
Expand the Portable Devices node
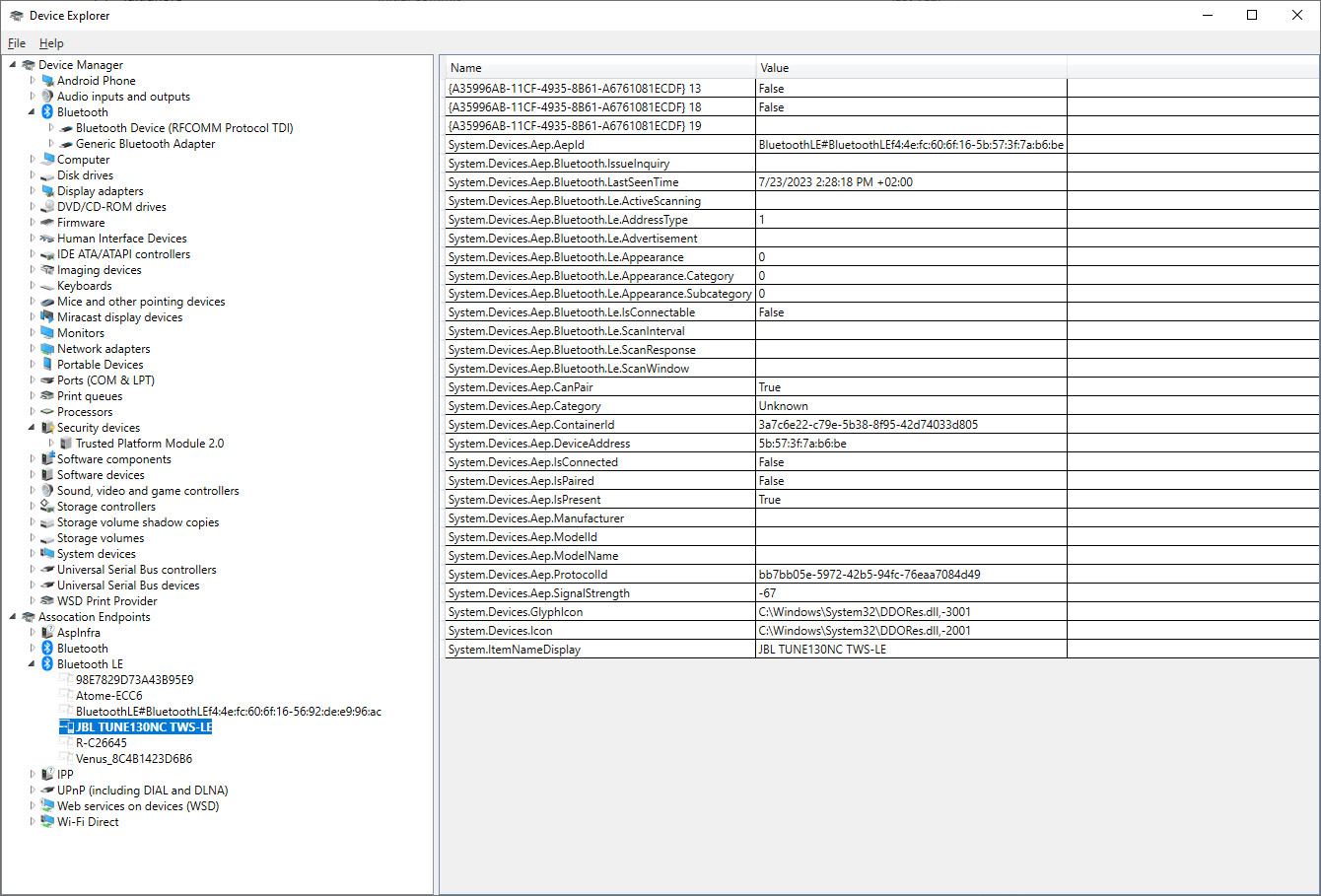[32, 365]
